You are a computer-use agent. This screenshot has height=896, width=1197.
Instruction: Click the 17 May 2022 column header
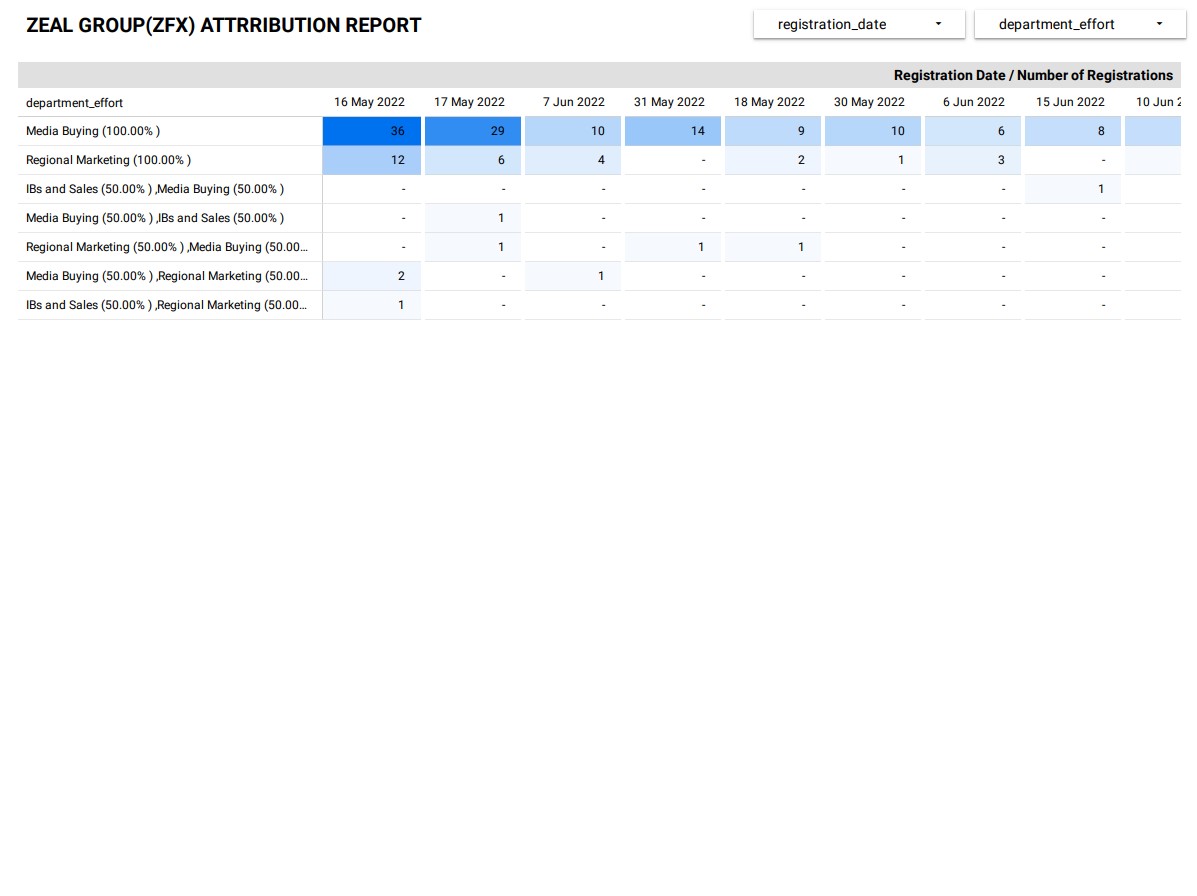pyautogui.click(x=469, y=102)
